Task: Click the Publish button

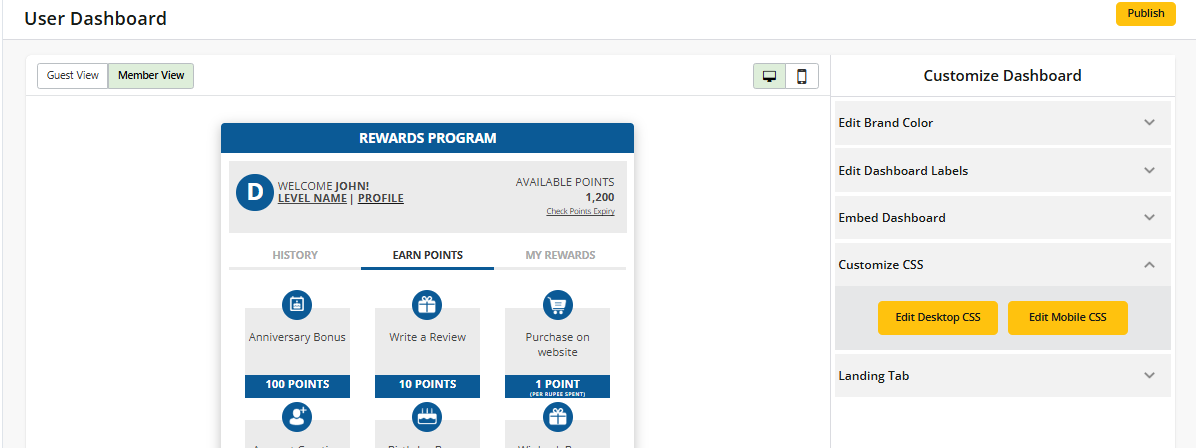Action: tap(1146, 14)
